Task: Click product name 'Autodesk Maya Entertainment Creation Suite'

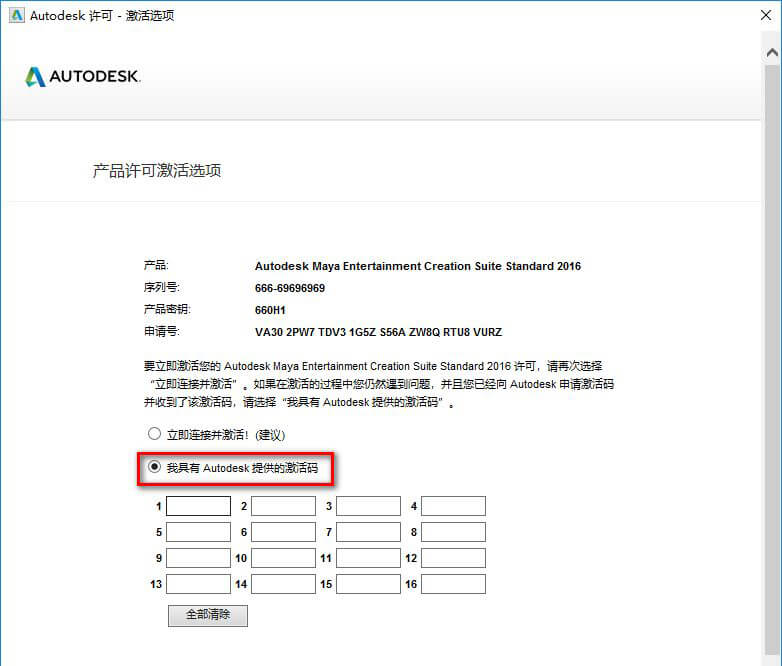Action: (418, 266)
